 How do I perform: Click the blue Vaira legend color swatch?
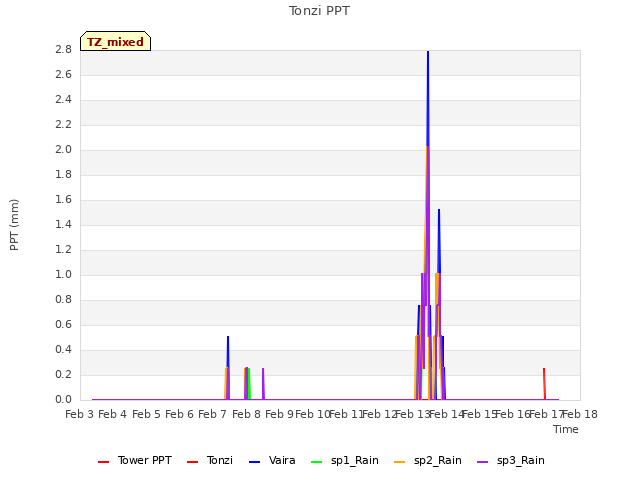tap(254, 462)
